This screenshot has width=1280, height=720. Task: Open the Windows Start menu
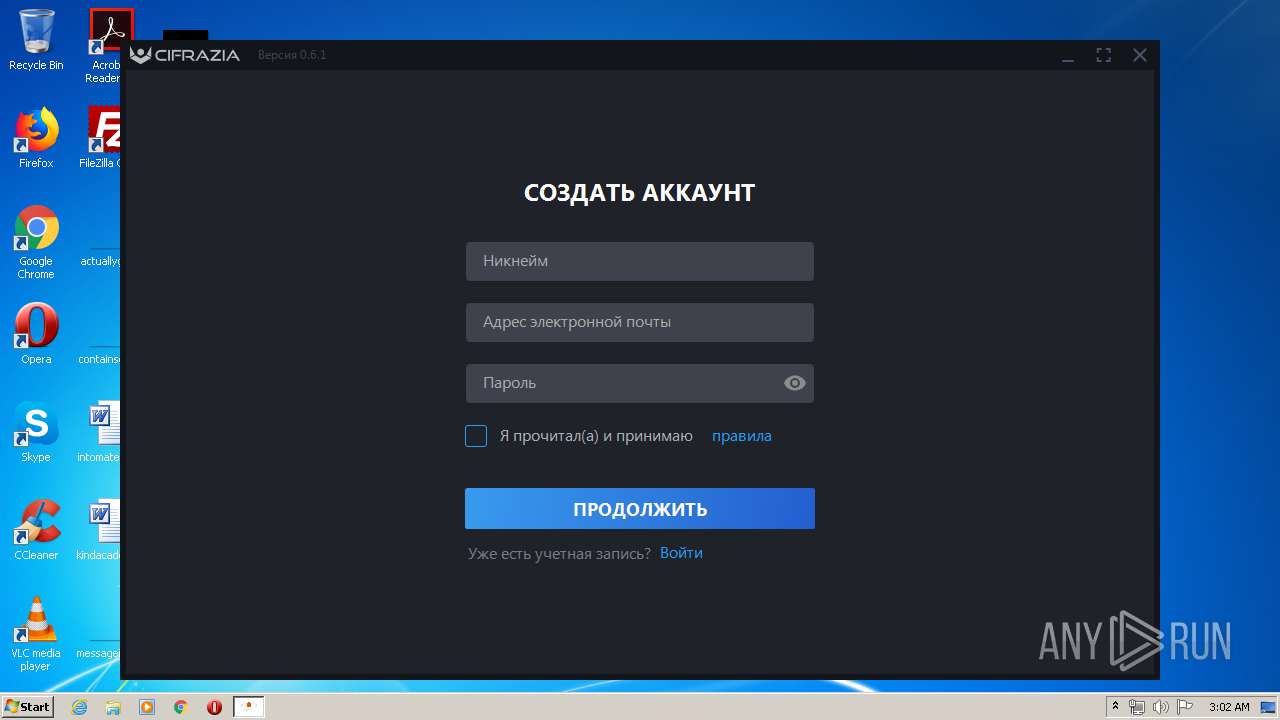pyautogui.click(x=27, y=707)
